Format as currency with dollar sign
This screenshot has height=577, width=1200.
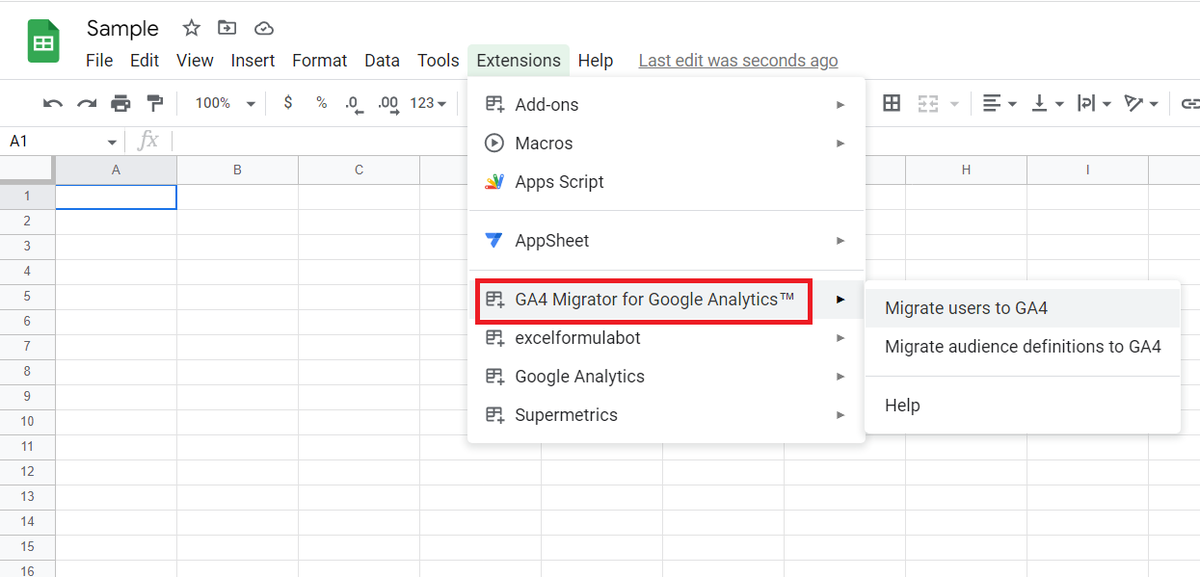click(288, 103)
